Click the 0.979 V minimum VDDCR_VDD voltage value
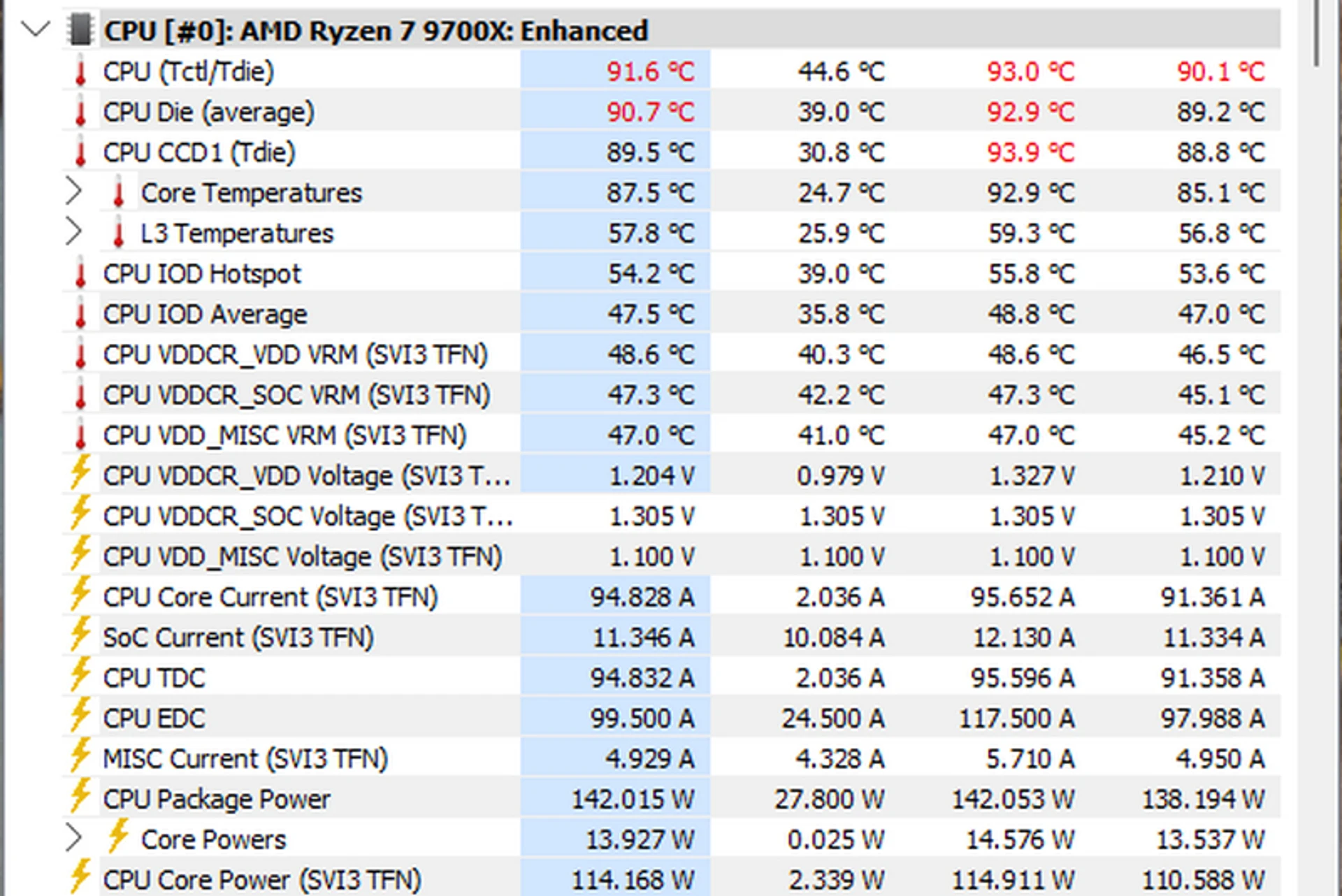This screenshot has width=1342, height=896. [841, 477]
